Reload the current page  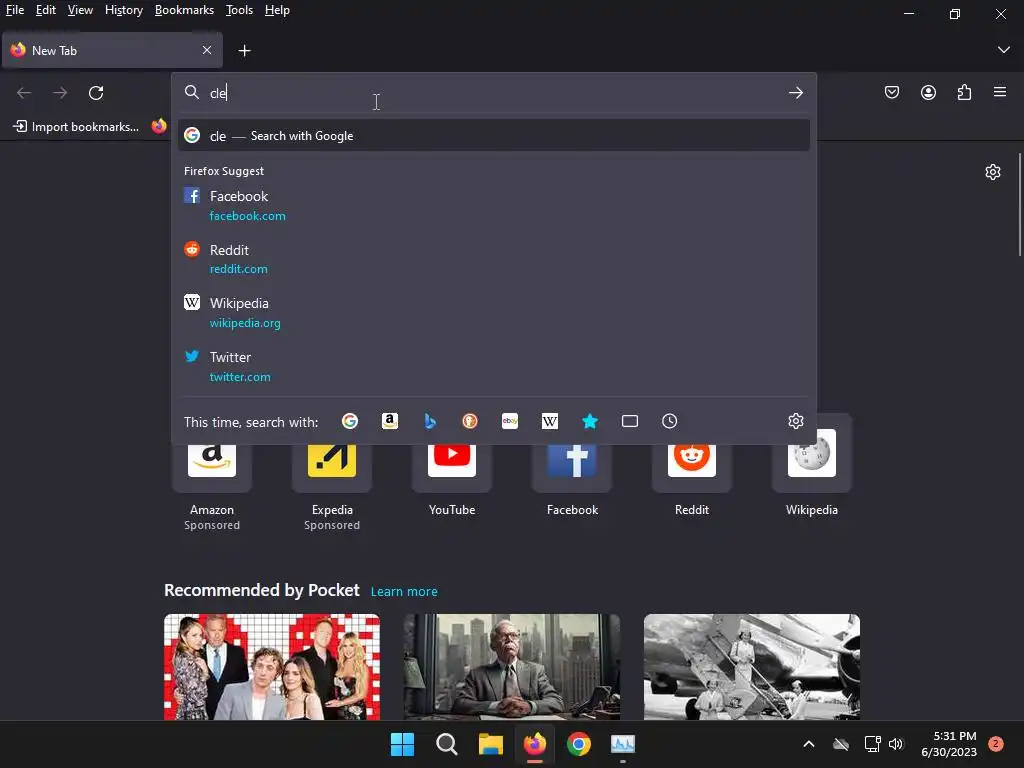(96, 93)
